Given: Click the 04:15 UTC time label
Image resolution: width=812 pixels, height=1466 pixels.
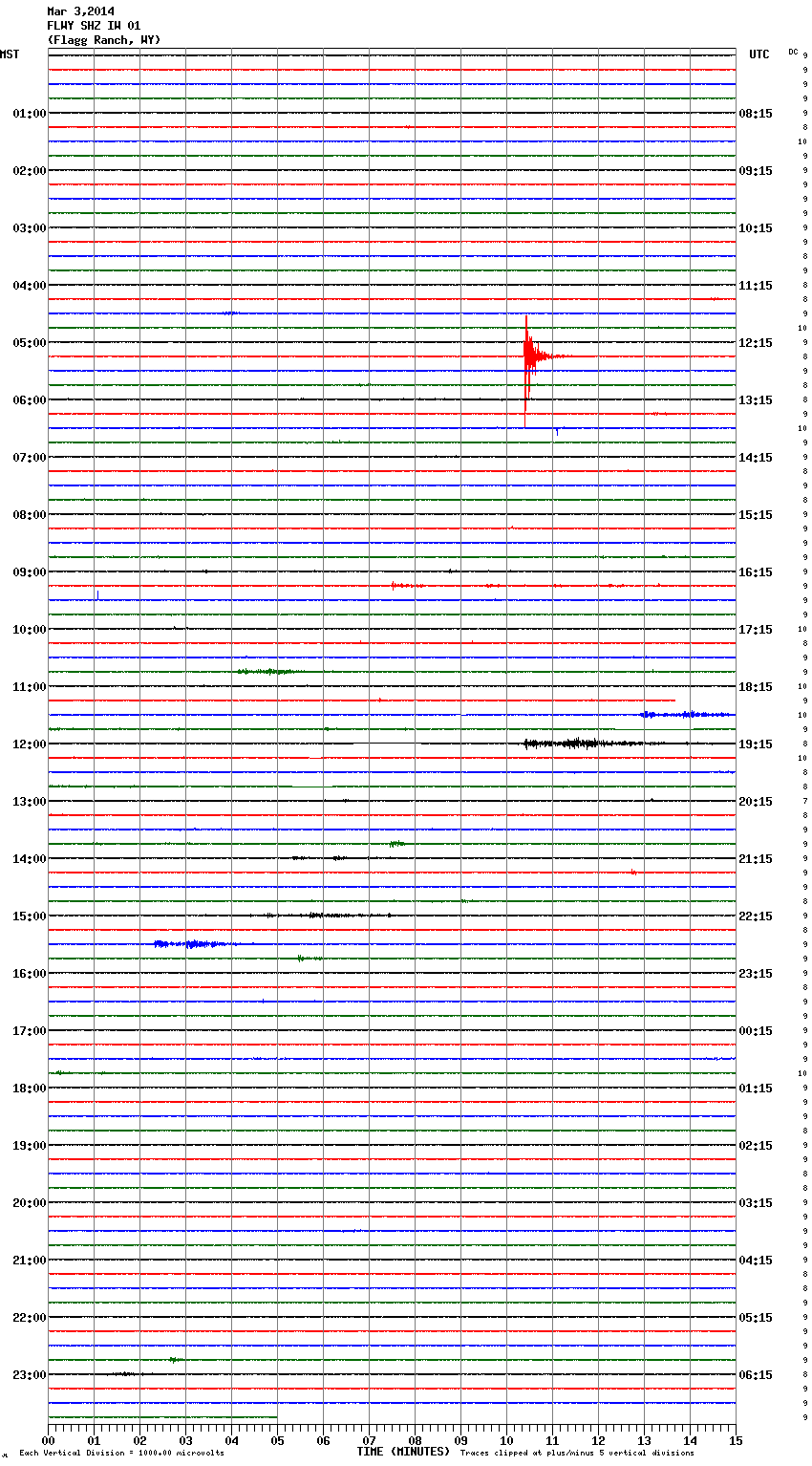Looking at the screenshot, I should point(756,1261).
